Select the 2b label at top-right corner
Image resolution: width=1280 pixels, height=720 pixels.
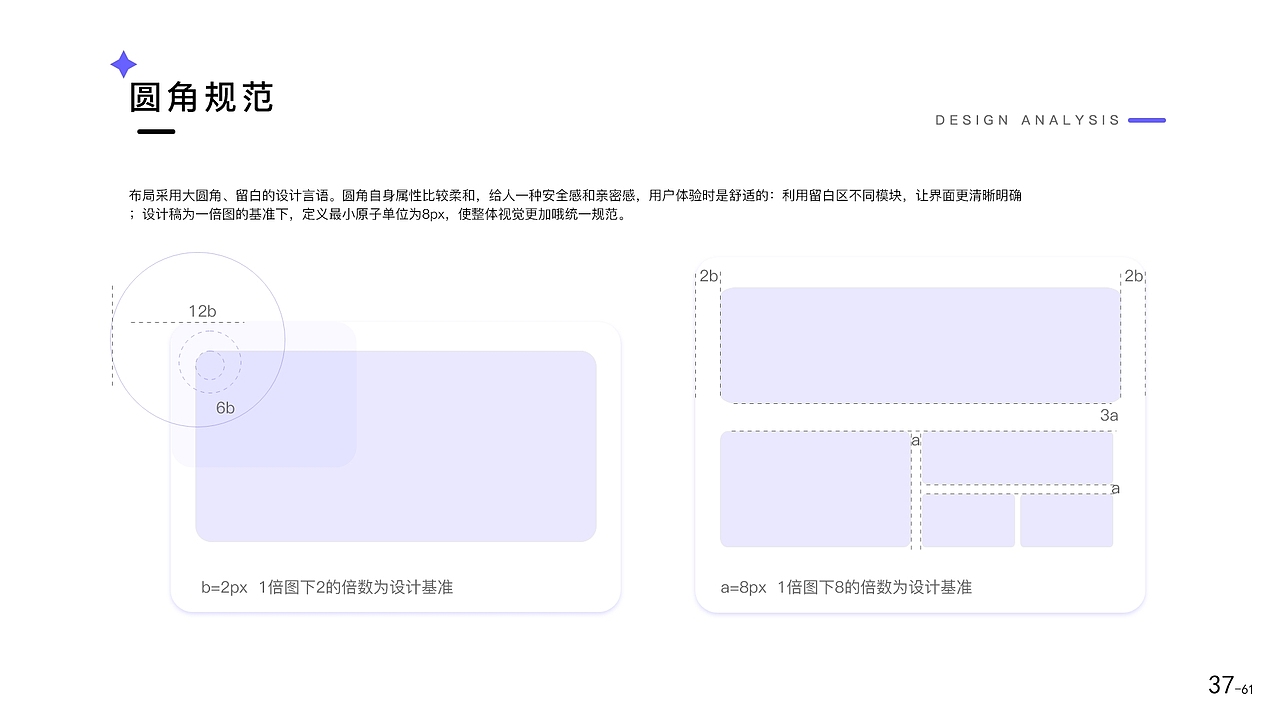click(x=1134, y=274)
